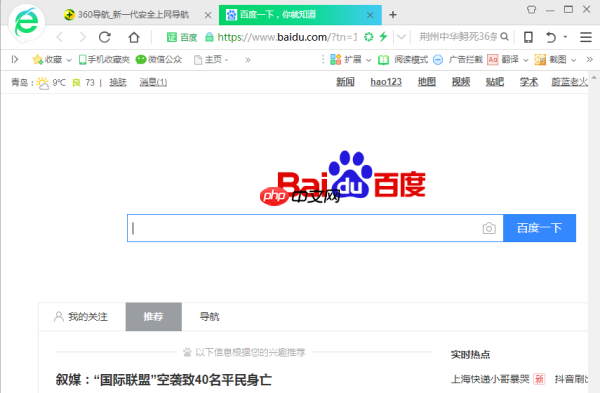This screenshot has height=393, width=600.
Task: Toggle the bookmarks sidebar panel icon
Action: 15,59
